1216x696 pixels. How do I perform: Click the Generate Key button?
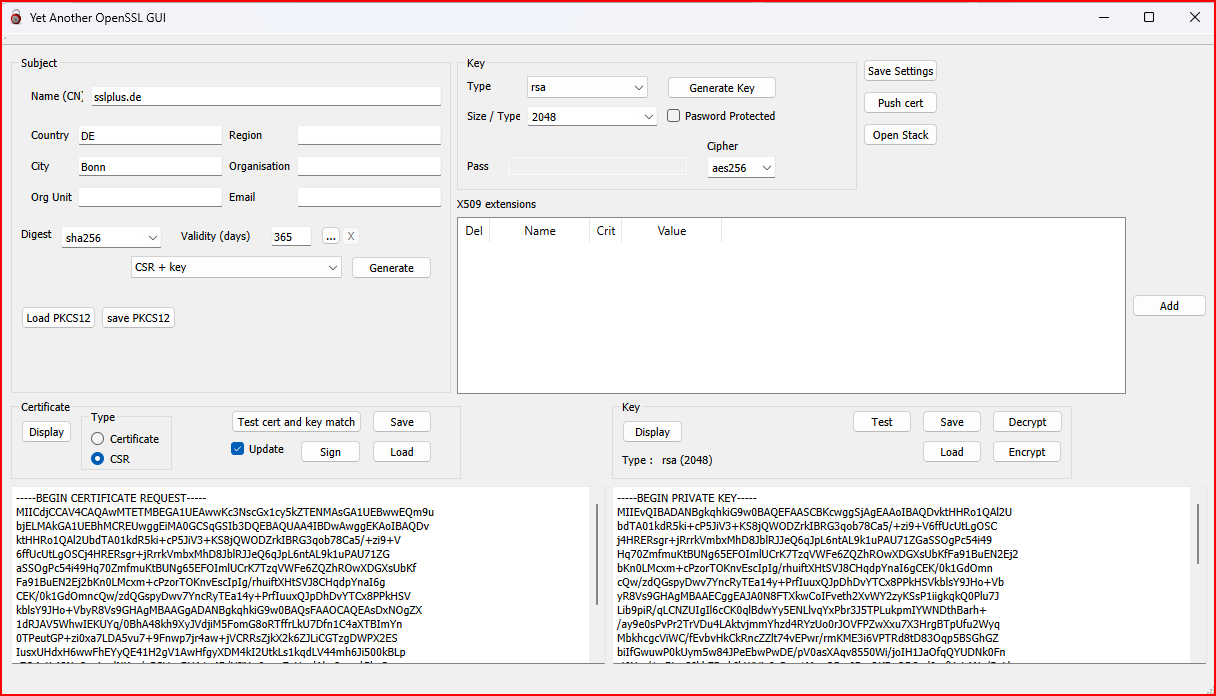[x=721, y=88]
